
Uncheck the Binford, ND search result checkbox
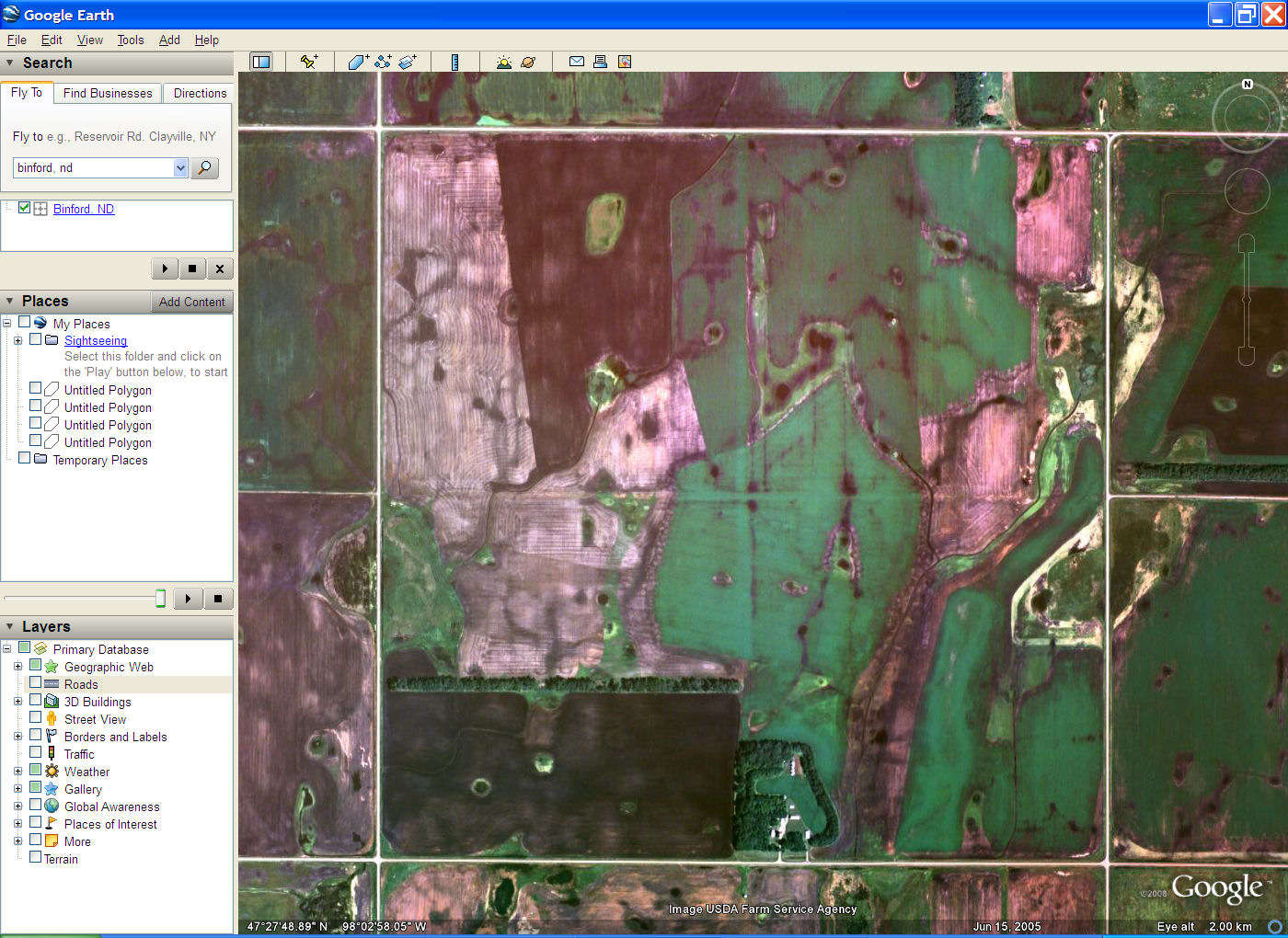point(24,208)
